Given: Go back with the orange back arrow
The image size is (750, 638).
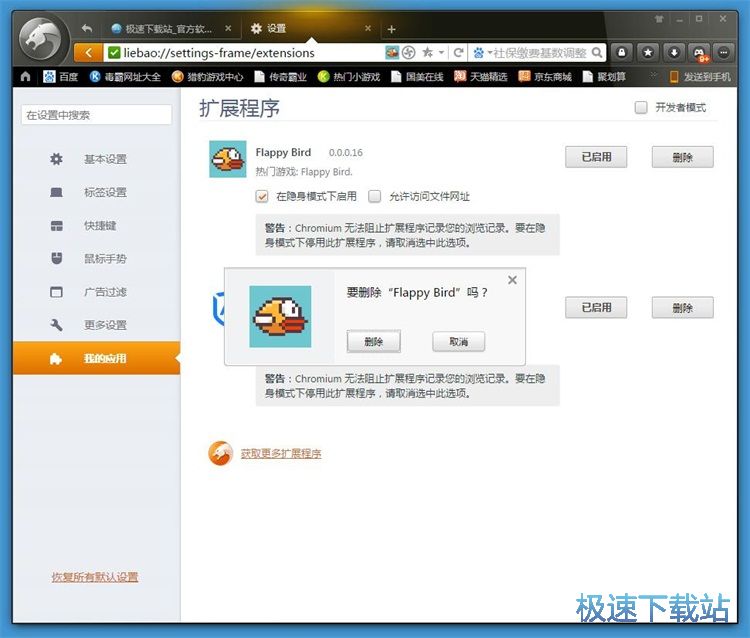Looking at the screenshot, I should coord(88,53).
